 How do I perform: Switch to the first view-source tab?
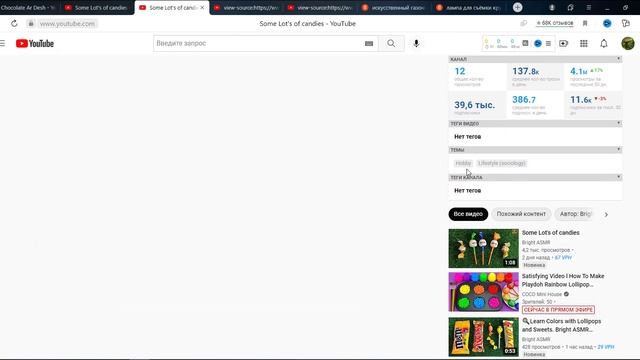[x=247, y=7]
